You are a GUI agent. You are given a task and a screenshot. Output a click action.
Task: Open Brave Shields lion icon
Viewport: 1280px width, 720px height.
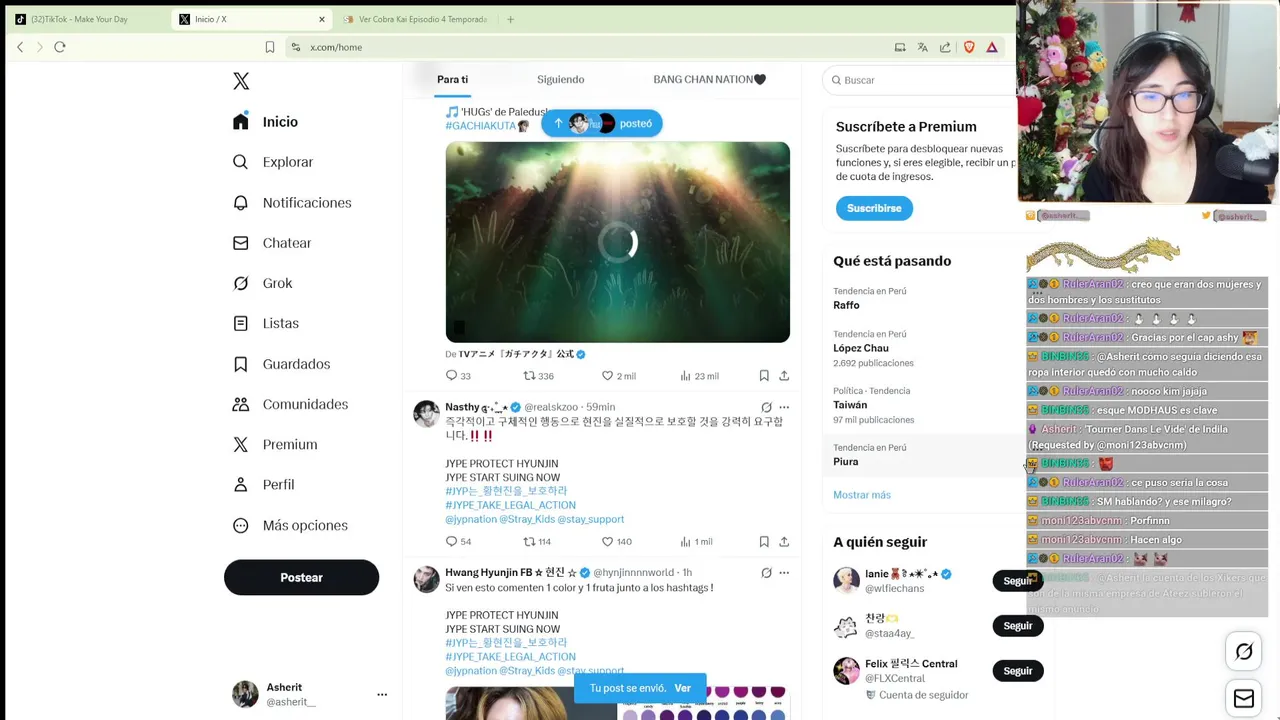click(x=969, y=47)
